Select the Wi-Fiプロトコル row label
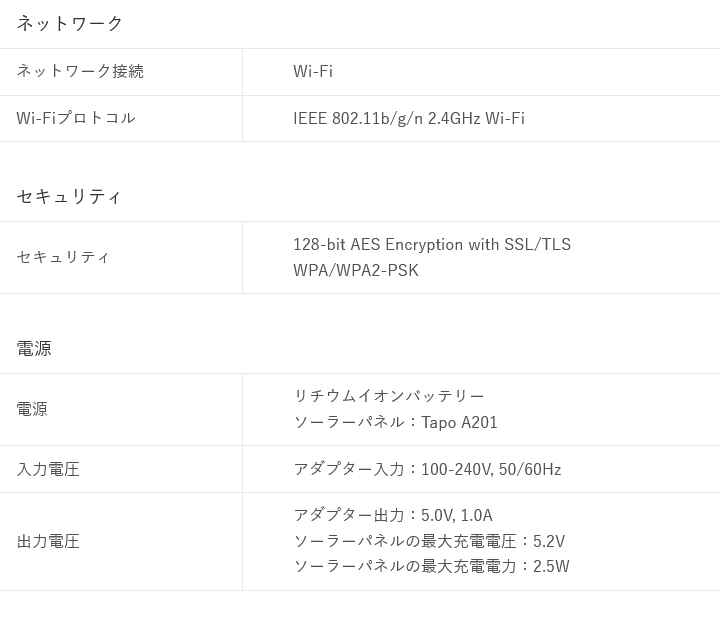720x625 pixels. [x=76, y=118]
